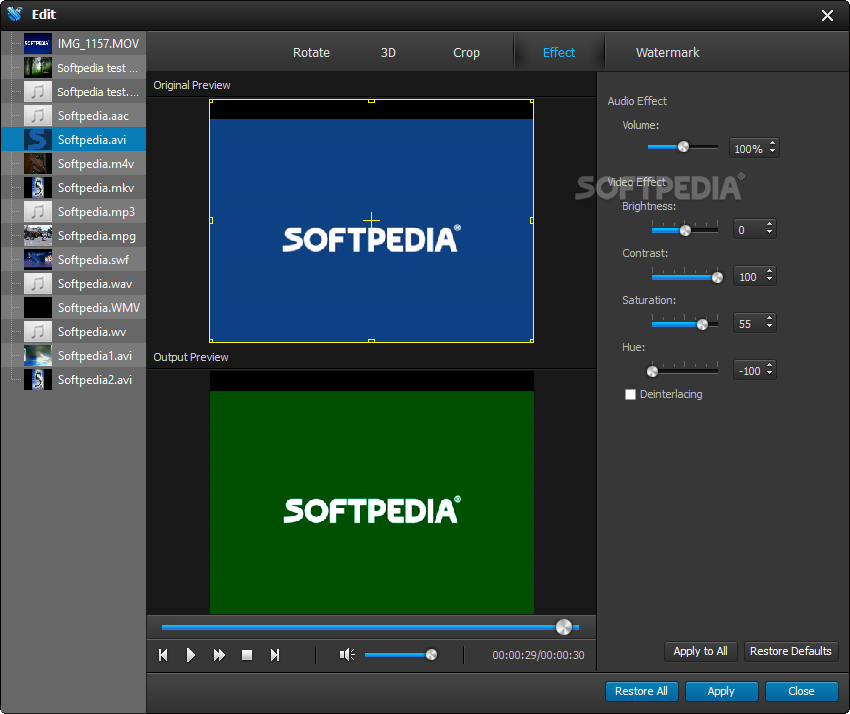Switch to the Rotate tab
Screen dimensions: 850x714
(311, 53)
